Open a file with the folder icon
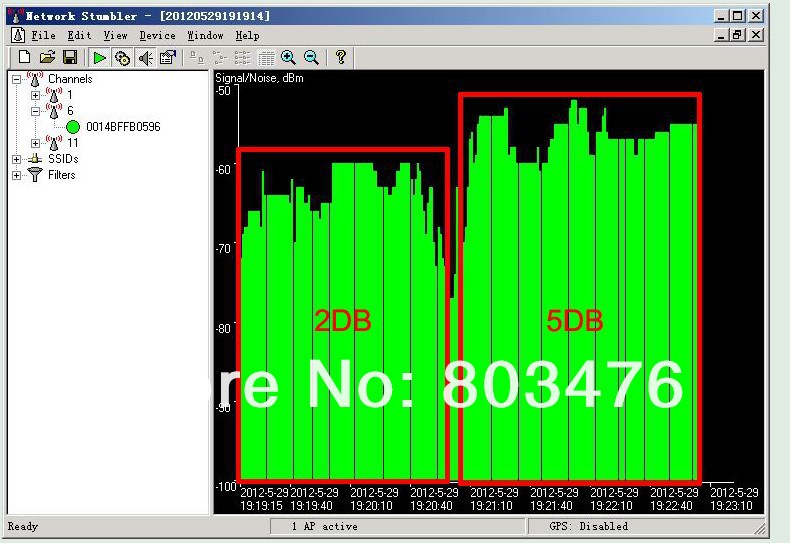The height and width of the screenshot is (543, 790). click(47, 57)
